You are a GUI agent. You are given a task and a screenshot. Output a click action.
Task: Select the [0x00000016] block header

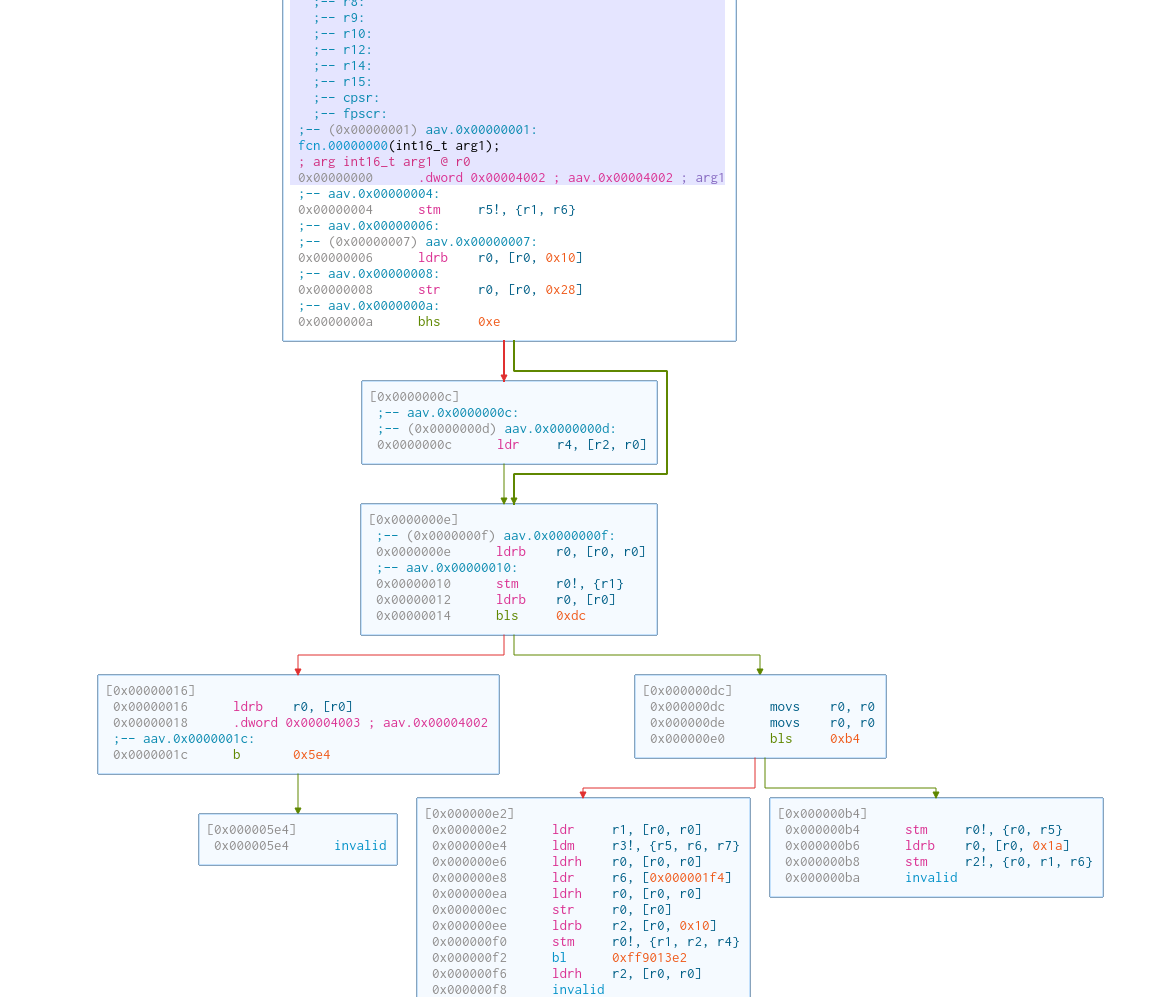[x=150, y=690]
